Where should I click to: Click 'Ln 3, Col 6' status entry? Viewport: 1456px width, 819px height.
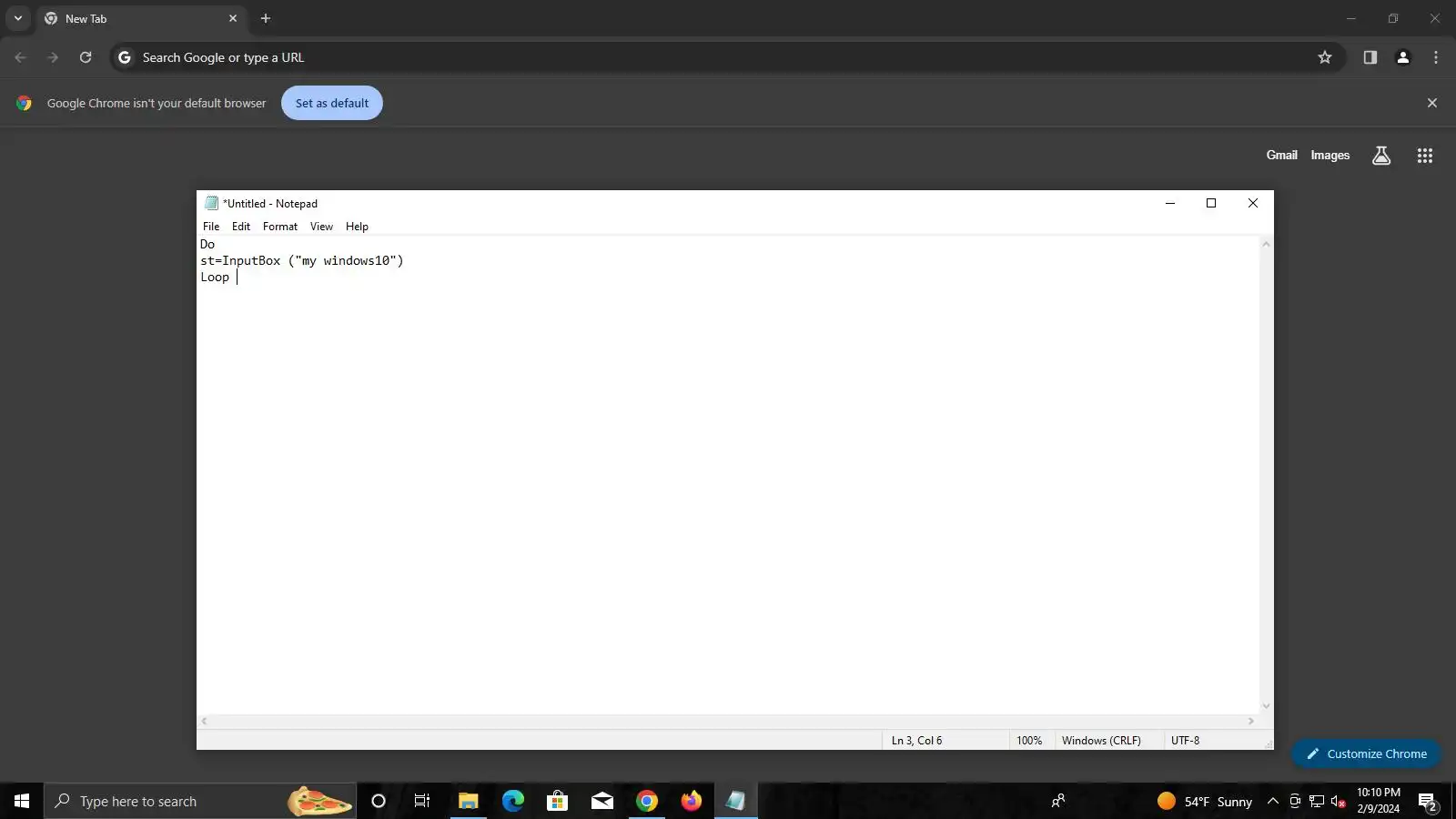pos(916,740)
